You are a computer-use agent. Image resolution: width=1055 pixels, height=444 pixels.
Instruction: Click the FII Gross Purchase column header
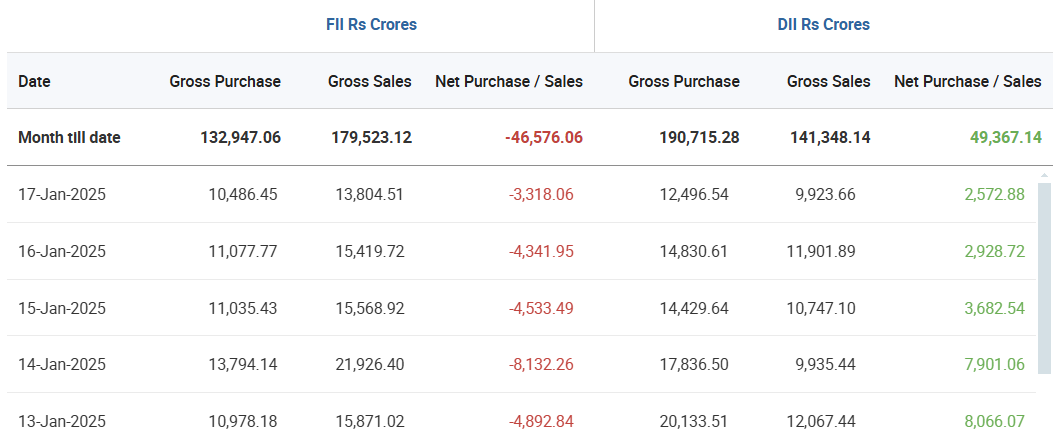[225, 81]
